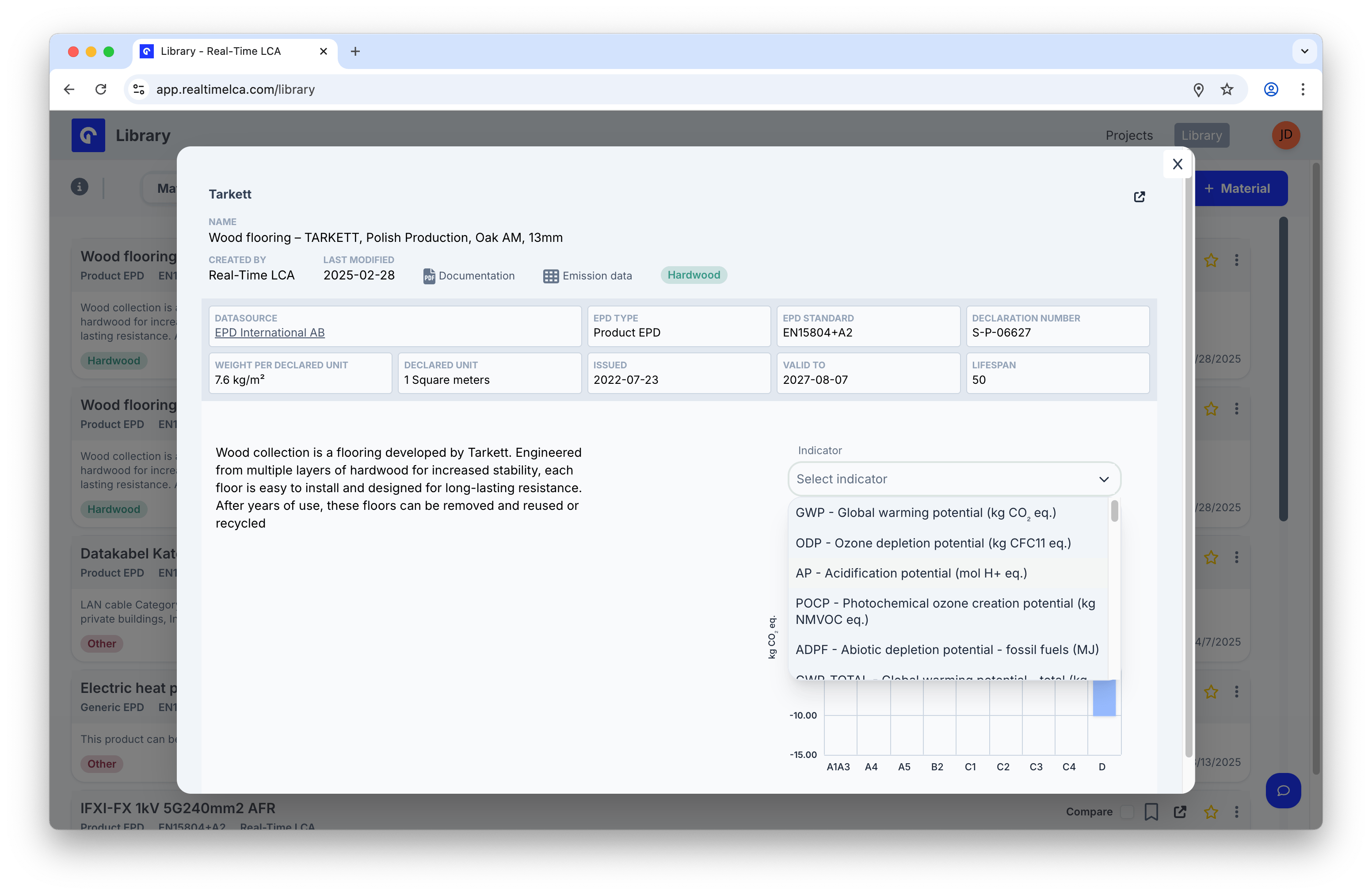The height and width of the screenshot is (895, 1372).
Task: Click the declaration number S-P-06627
Action: pos(1001,333)
